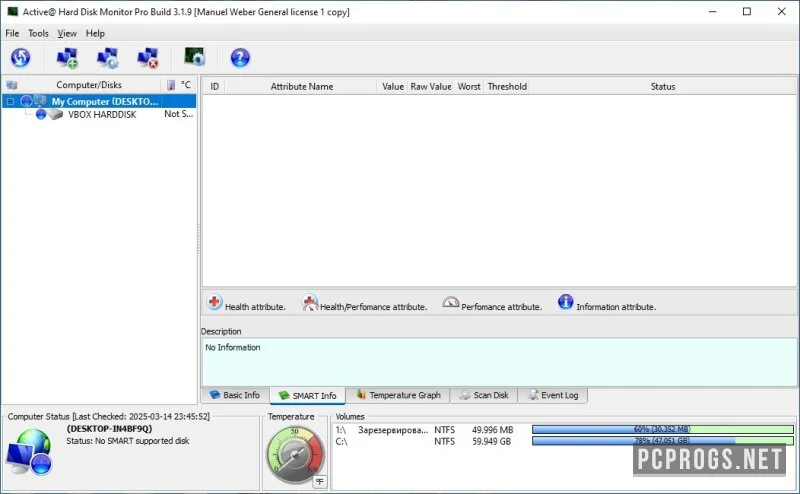Viewport: 800px width, 494px height.
Task: Click the Computer Status globe computer icon
Action: (x=30, y=452)
